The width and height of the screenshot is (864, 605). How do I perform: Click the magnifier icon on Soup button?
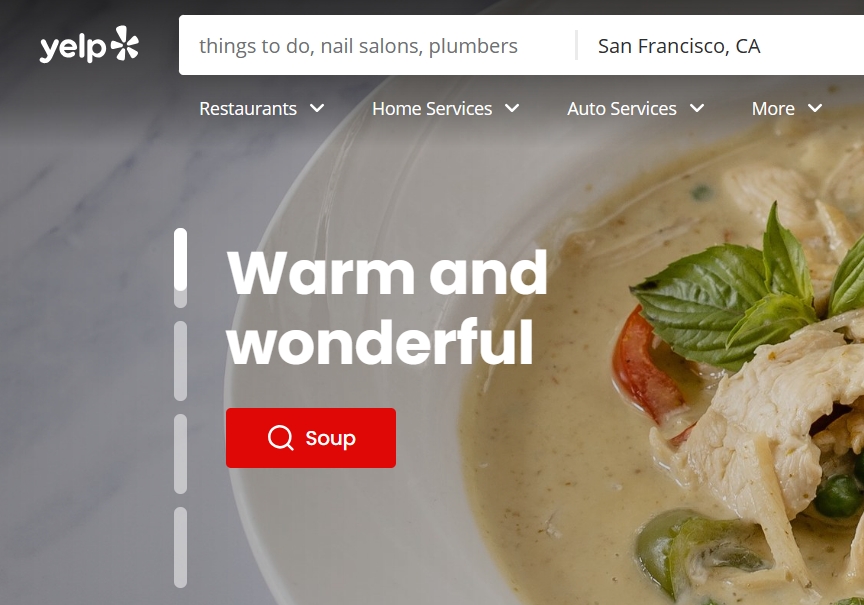coord(280,438)
